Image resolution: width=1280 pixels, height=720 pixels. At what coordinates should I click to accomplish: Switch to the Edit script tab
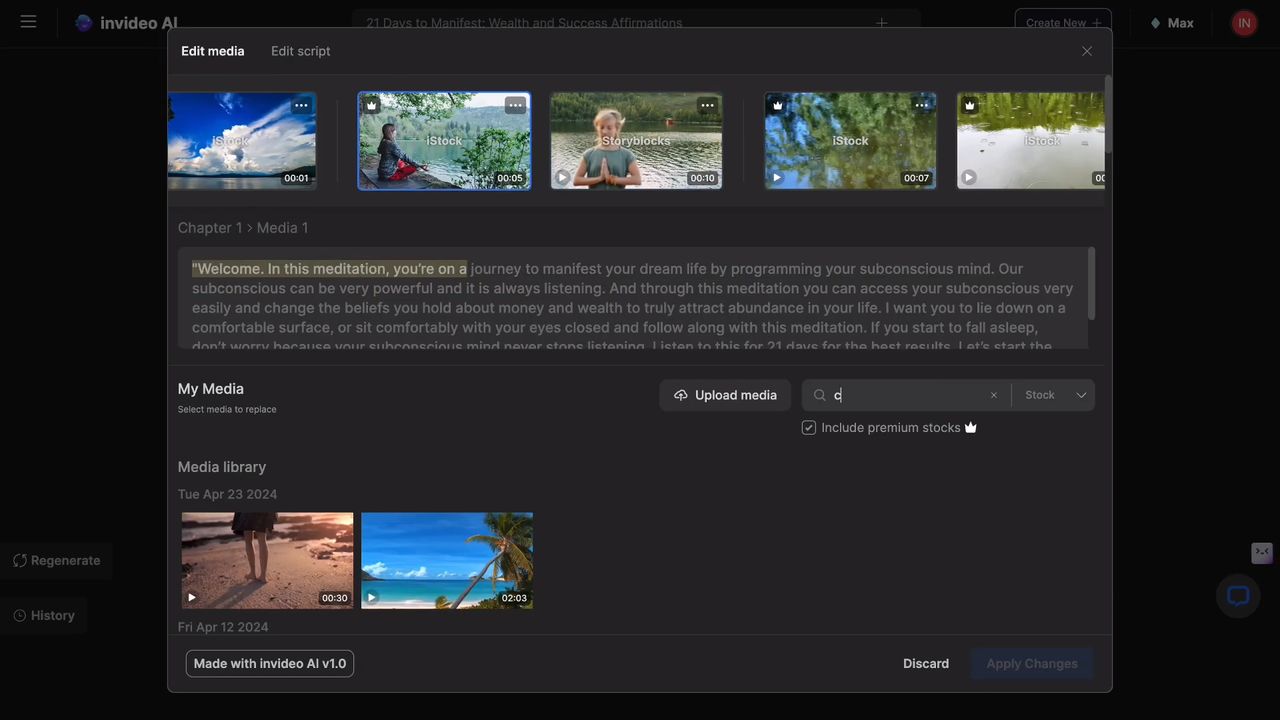[300, 51]
